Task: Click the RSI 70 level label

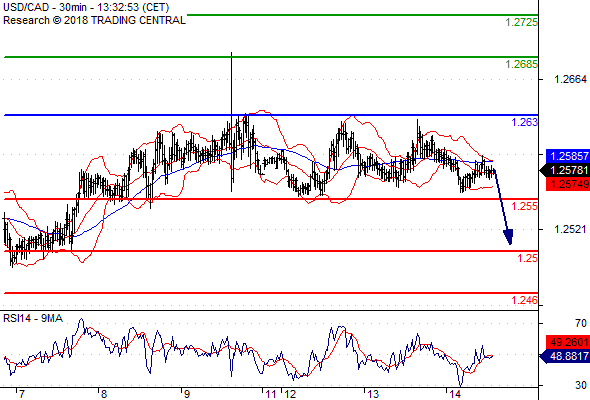Action: point(581,323)
